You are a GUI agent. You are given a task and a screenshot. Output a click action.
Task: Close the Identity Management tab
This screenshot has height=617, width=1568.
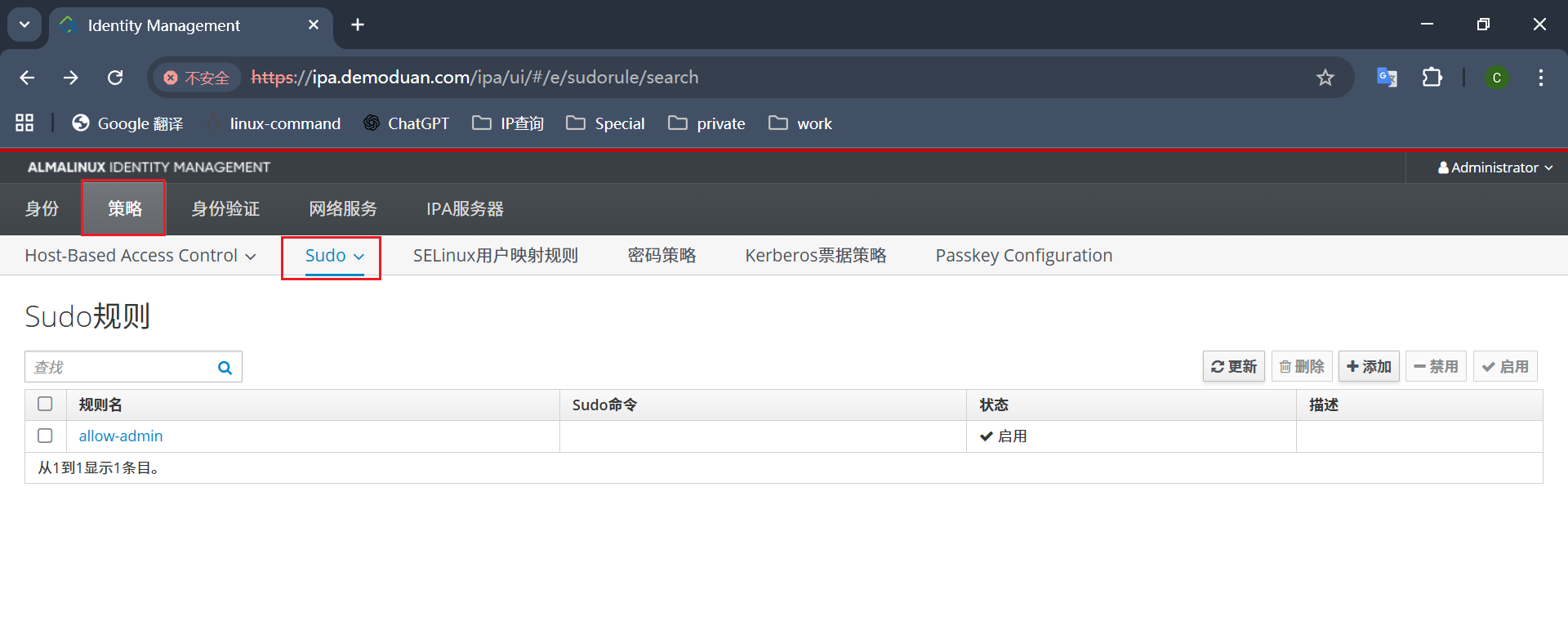pos(314,25)
